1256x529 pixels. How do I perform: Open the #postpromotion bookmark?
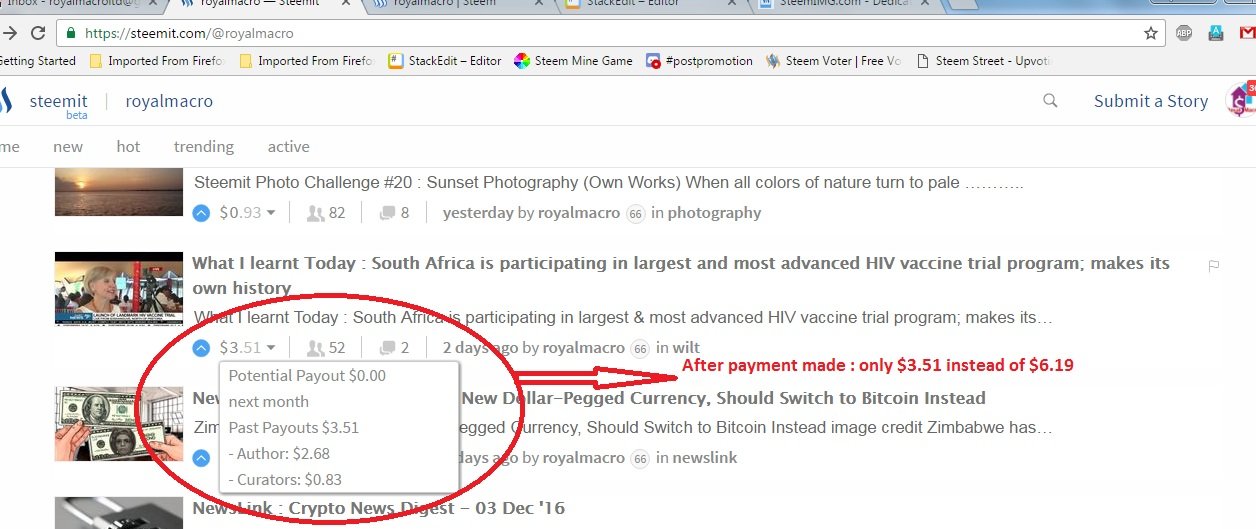tap(699, 61)
